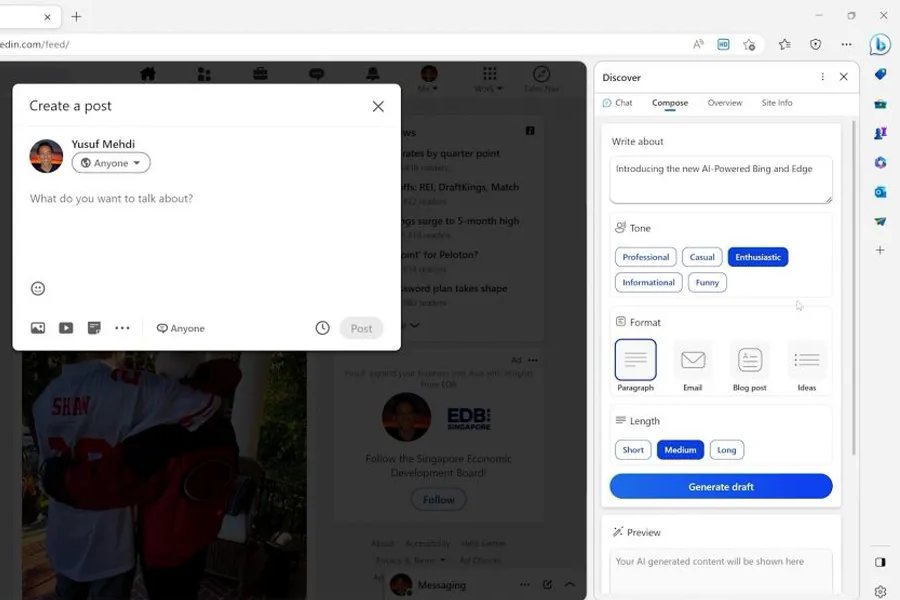Open the Games chess icon in sidebar
Image resolution: width=900 pixels, height=600 pixels.
pyautogui.click(x=880, y=133)
